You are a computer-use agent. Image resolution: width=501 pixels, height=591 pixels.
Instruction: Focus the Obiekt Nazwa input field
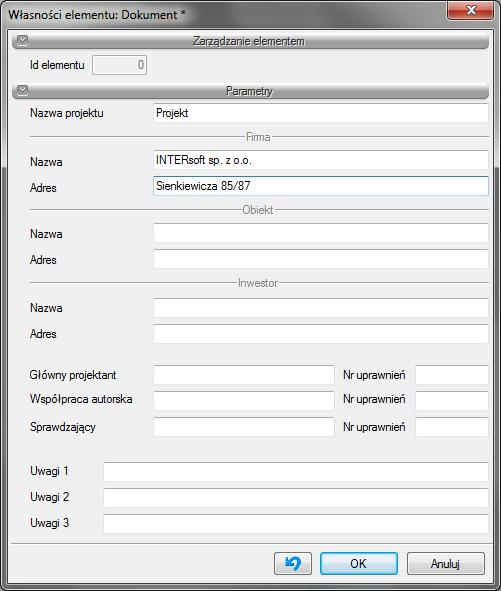tap(321, 233)
